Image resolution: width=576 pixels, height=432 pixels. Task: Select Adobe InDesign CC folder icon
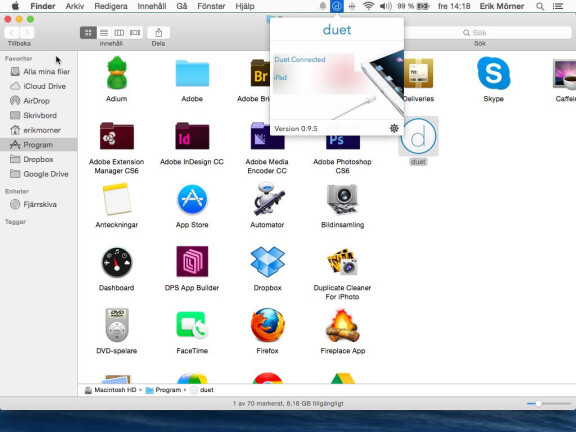pos(192,136)
